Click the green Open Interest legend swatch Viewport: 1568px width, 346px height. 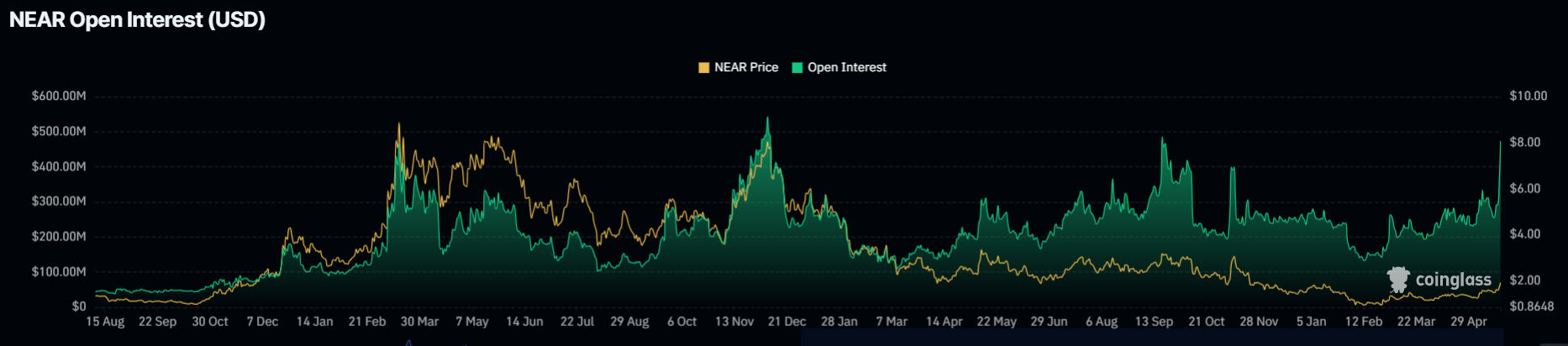(797, 67)
